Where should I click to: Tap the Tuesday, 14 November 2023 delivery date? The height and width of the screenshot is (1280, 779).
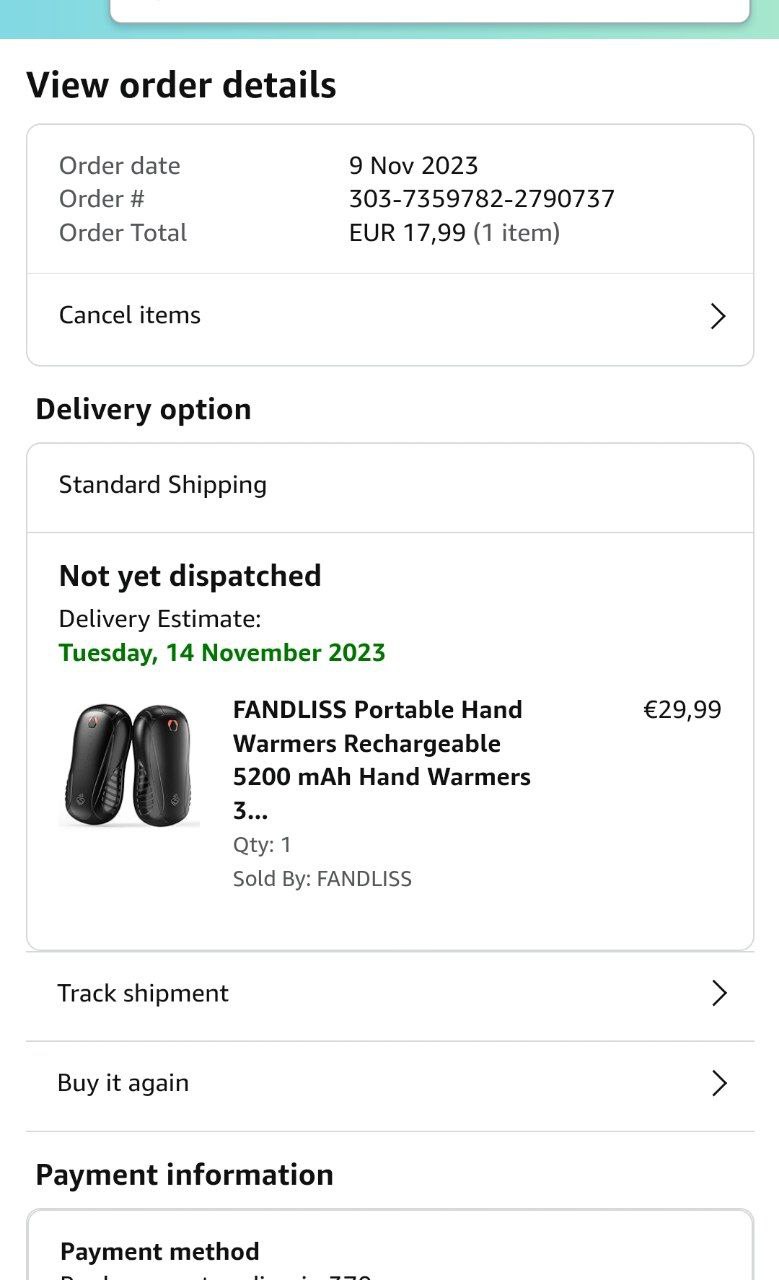222,653
